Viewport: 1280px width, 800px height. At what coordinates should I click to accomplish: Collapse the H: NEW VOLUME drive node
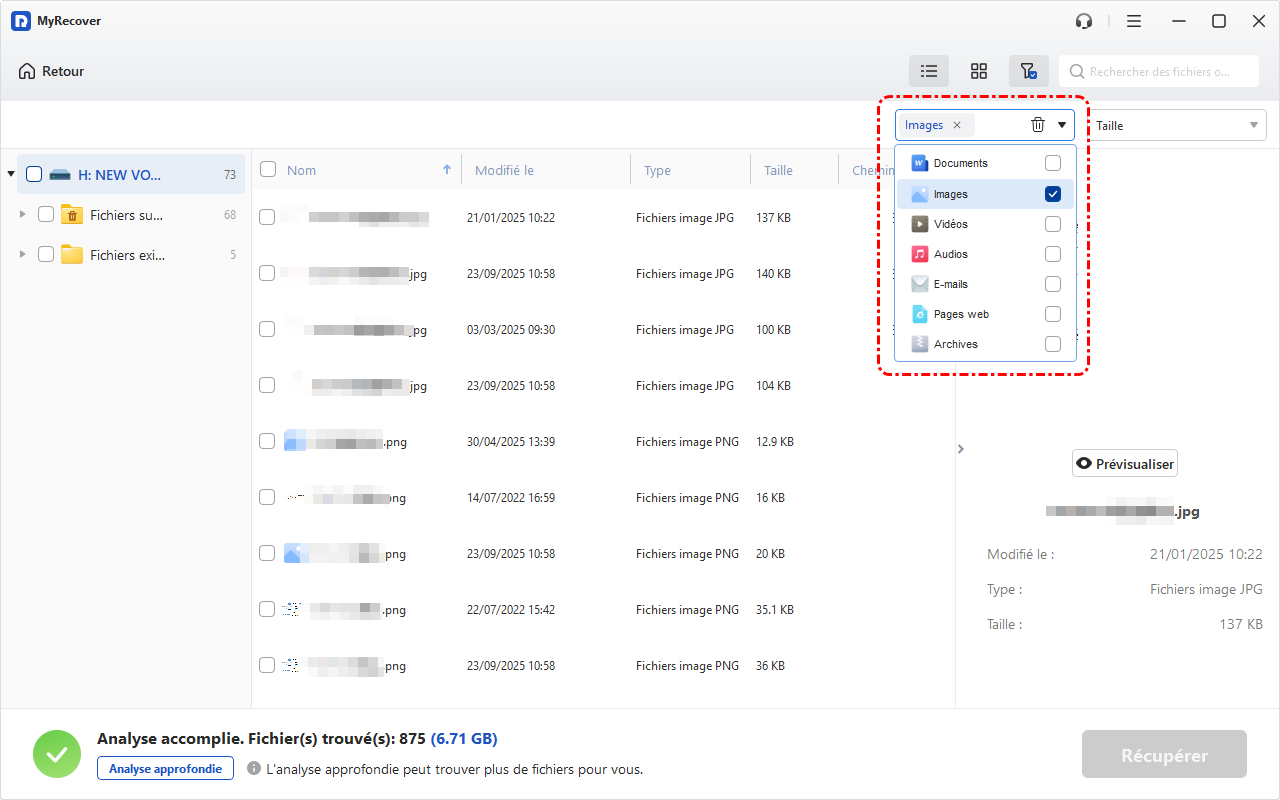pyautogui.click(x=11, y=174)
